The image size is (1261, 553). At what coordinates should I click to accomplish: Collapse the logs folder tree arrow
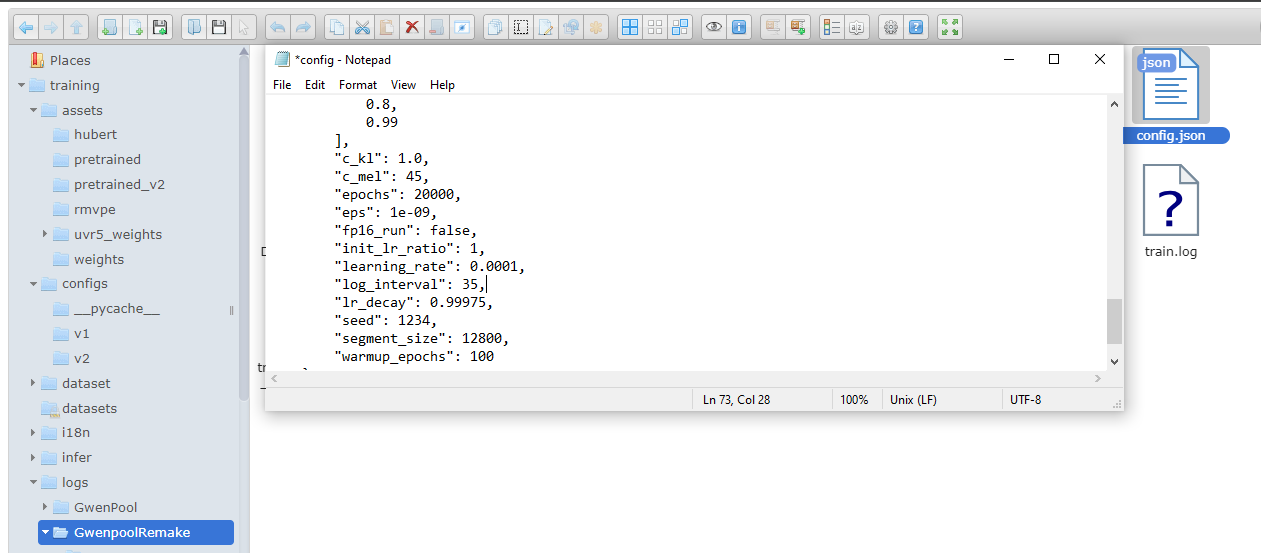point(33,482)
